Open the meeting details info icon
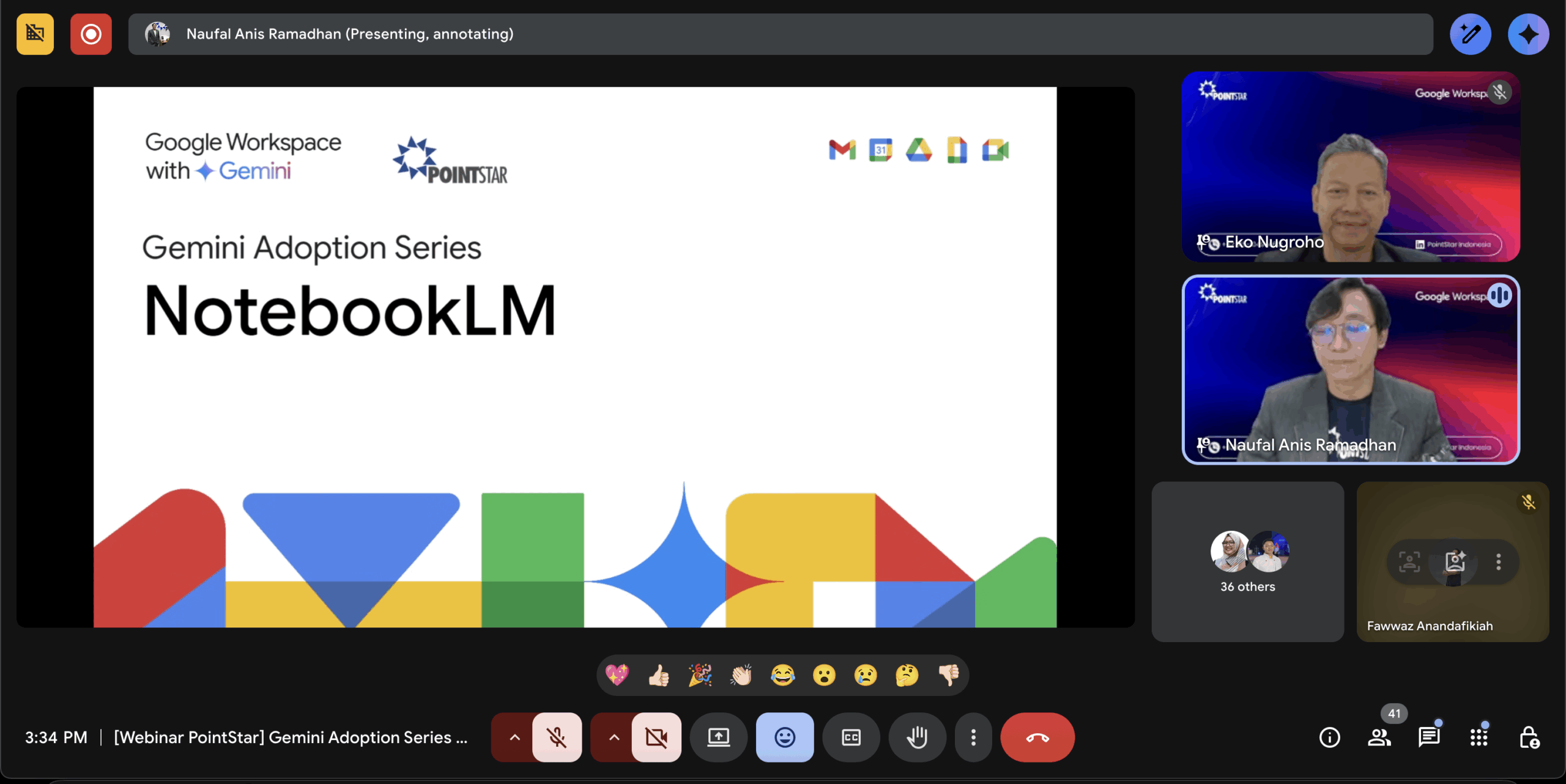1566x784 pixels. click(1329, 738)
